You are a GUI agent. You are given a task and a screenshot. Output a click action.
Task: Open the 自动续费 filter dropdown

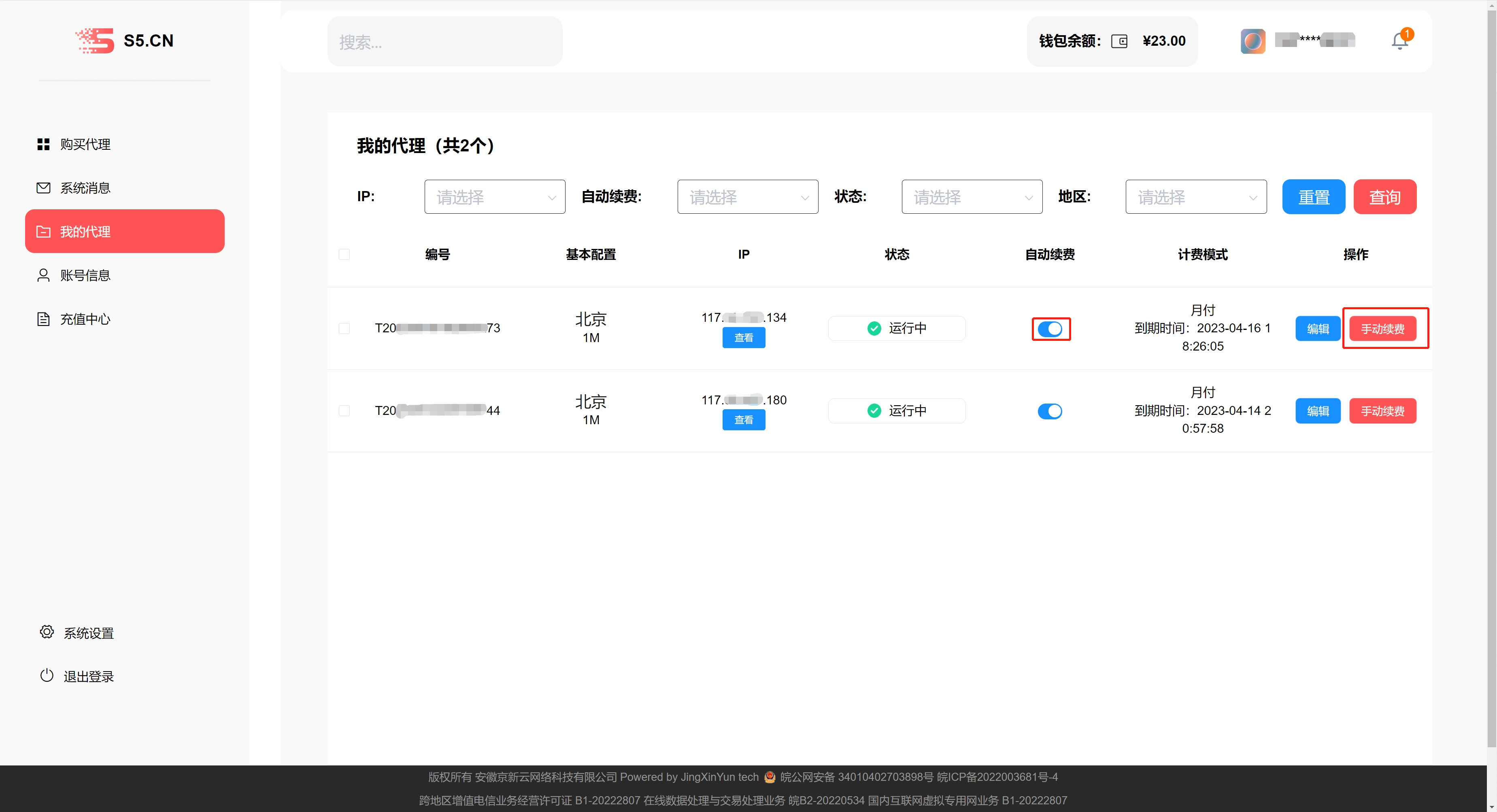pos(747,197)
